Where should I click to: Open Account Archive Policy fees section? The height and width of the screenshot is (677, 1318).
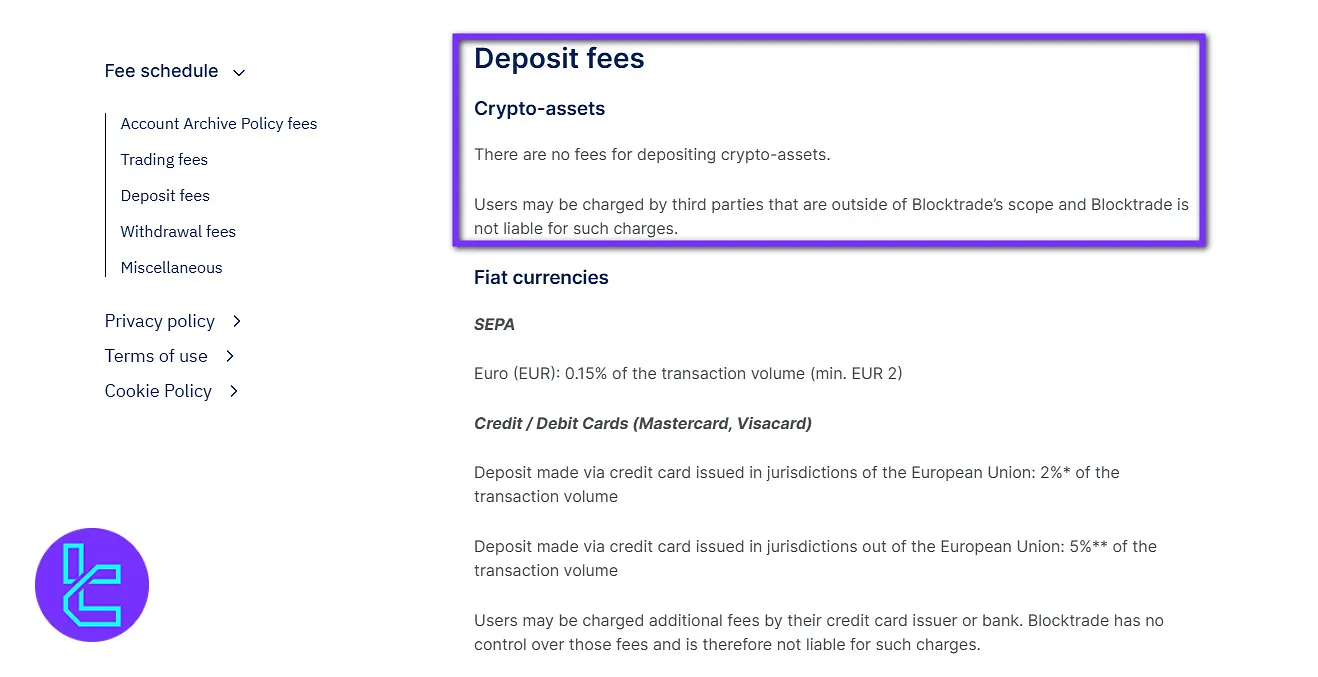coord(219,124)
